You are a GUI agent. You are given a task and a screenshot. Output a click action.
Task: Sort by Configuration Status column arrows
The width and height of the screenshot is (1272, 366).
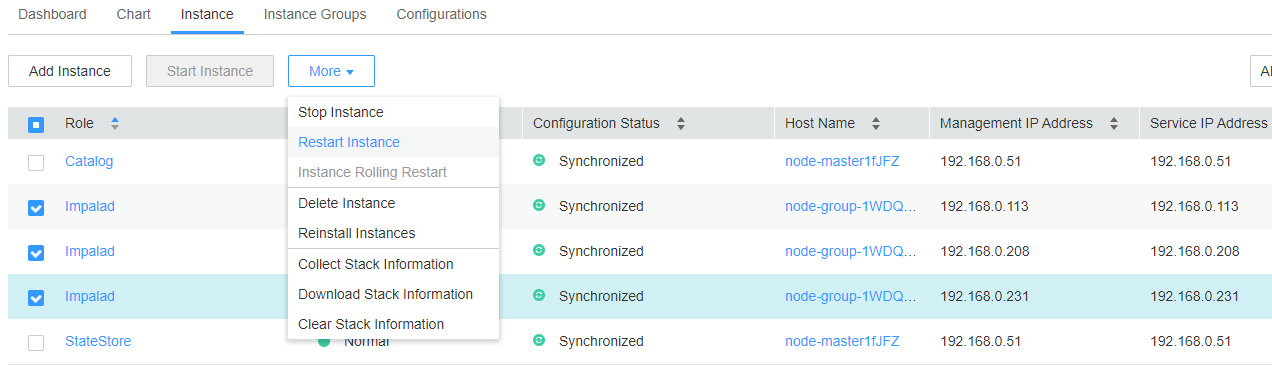tap(681, 124)
